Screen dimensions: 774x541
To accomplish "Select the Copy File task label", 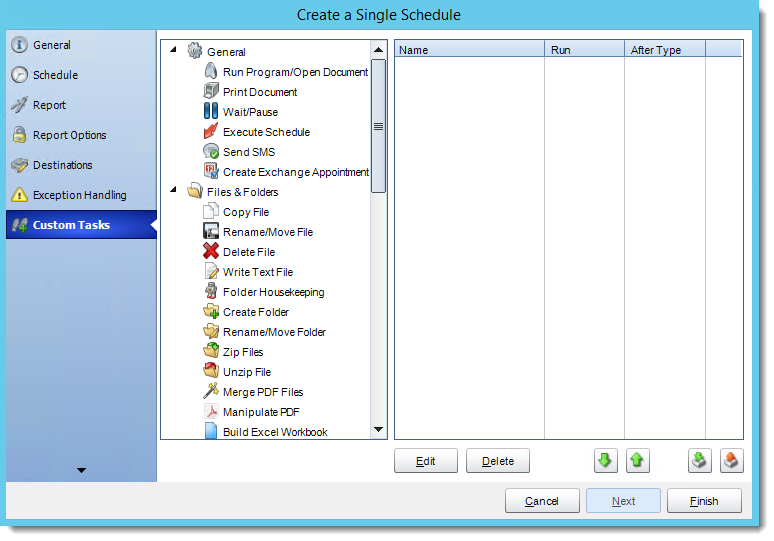I will coord(246,212).
